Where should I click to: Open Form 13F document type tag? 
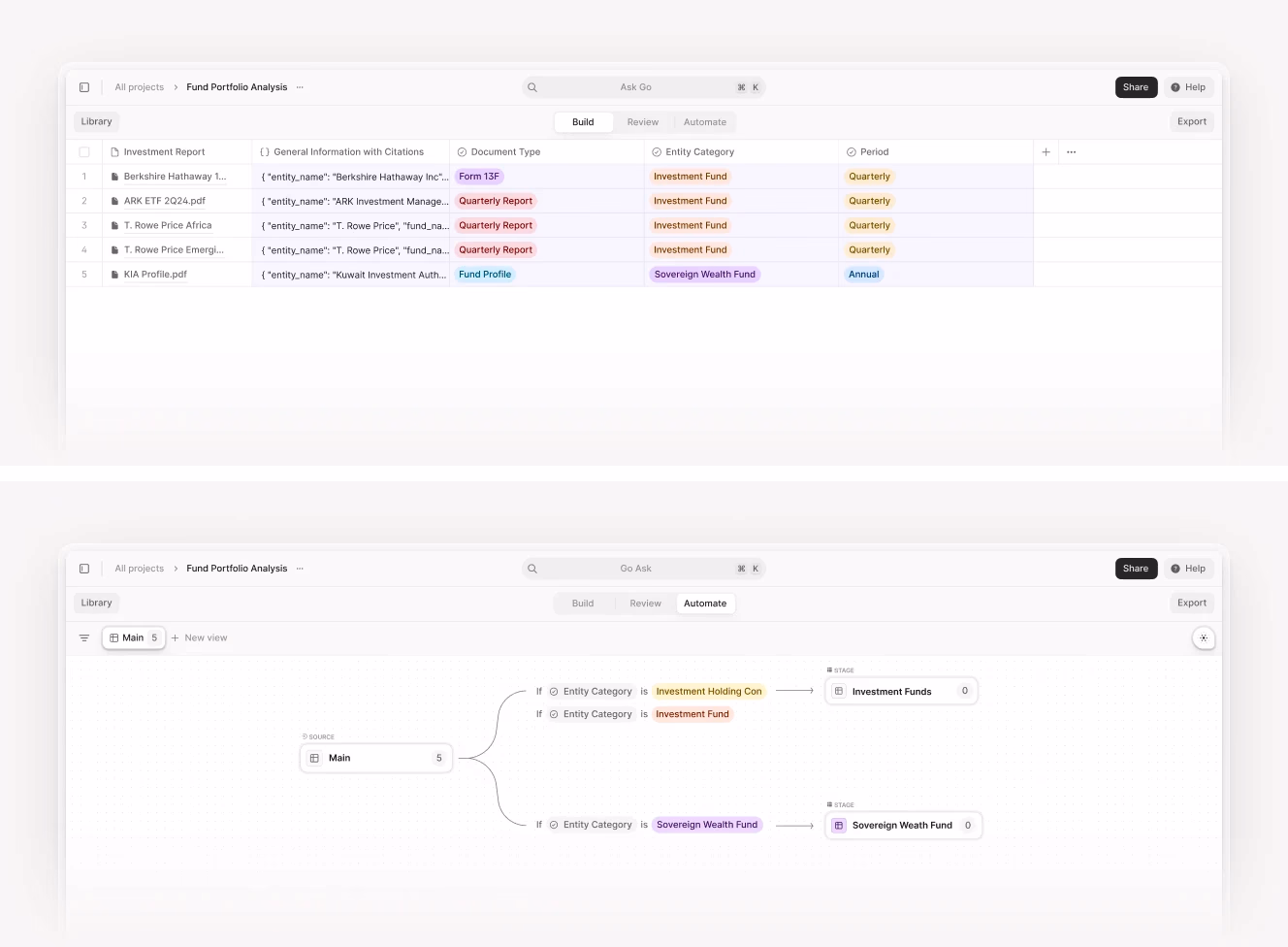pyautogui.click(x=479, y=177)
